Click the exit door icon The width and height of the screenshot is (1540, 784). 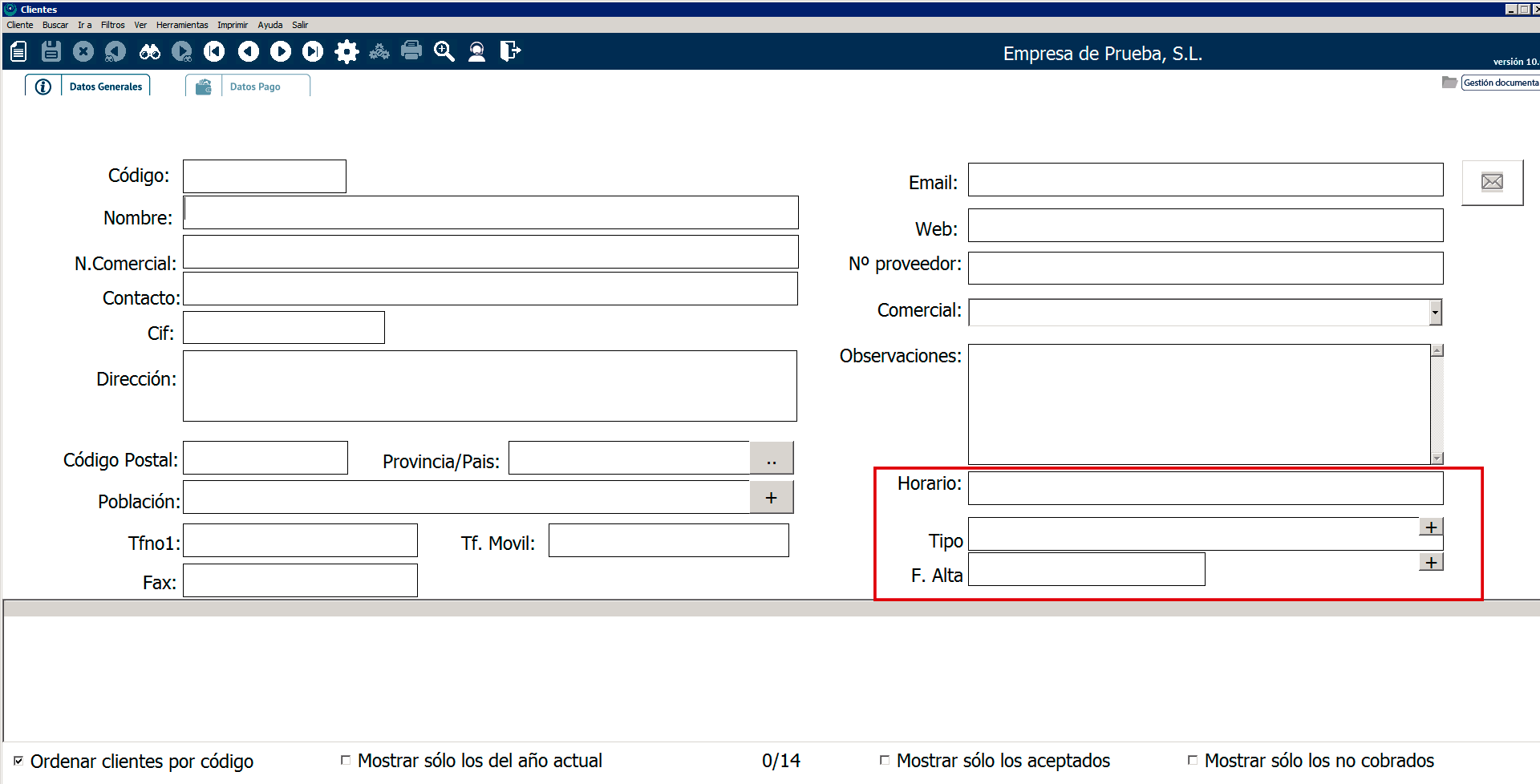510,52
